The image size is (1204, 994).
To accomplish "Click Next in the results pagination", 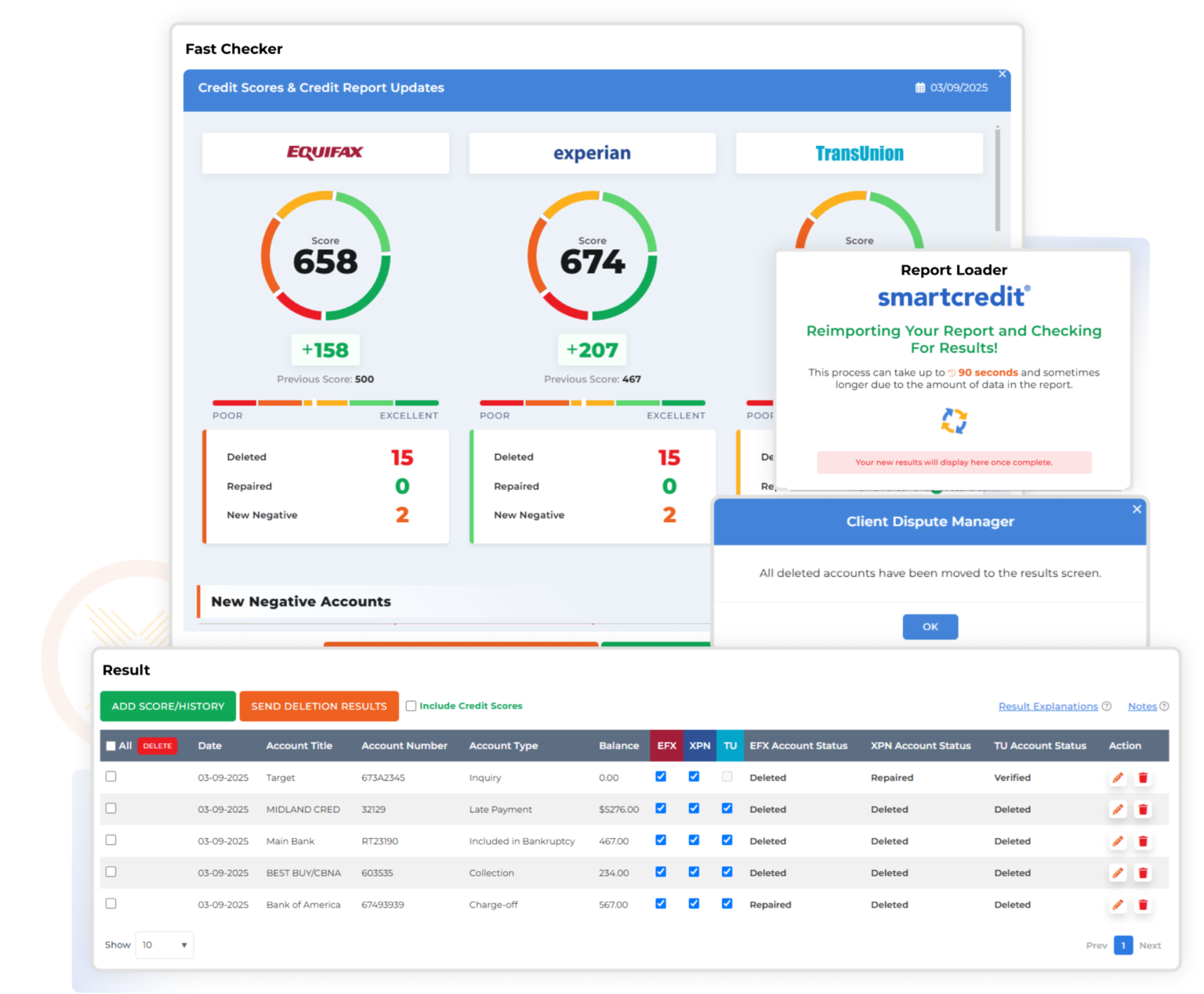I will pyautogui.click(x=1150, y=945).
